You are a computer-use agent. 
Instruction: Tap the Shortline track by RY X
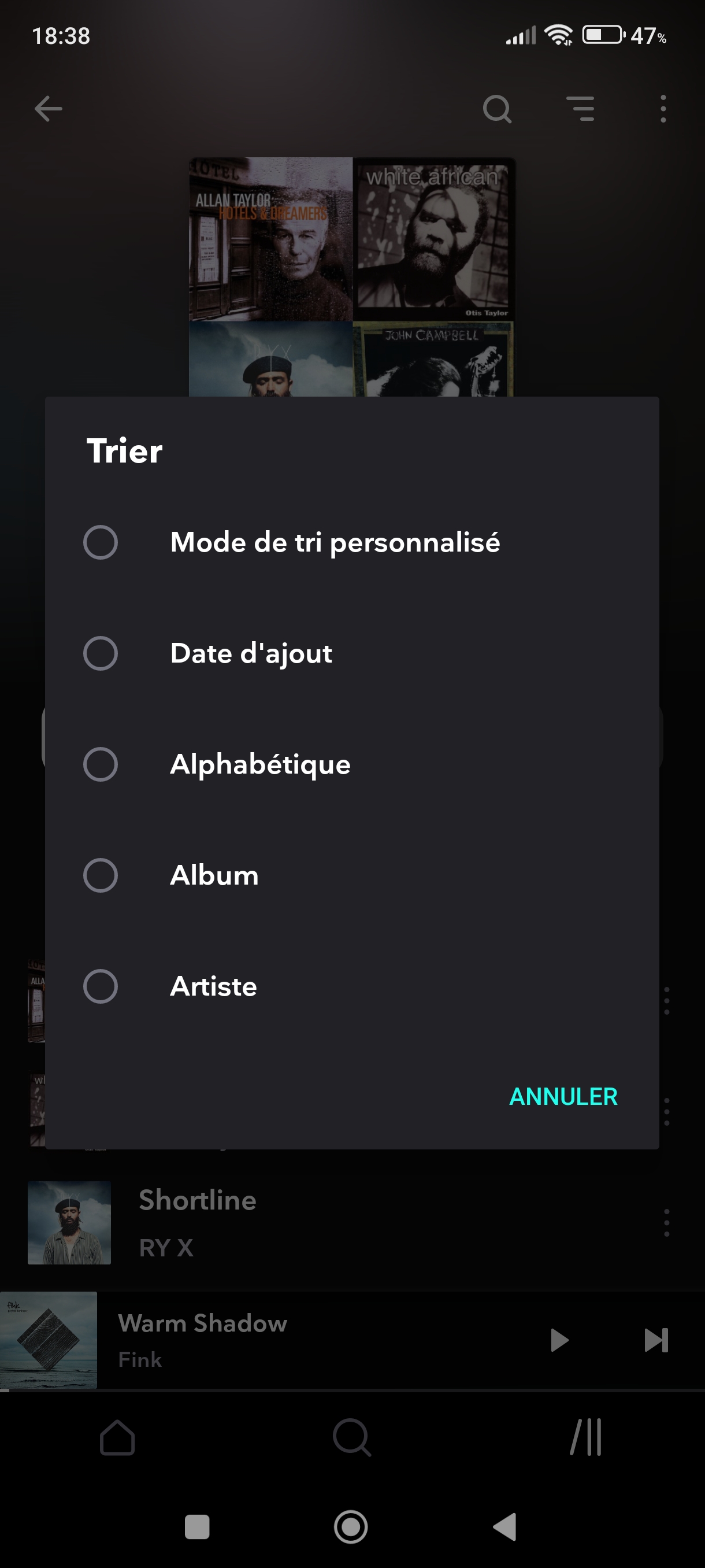tap(340, 1223)
